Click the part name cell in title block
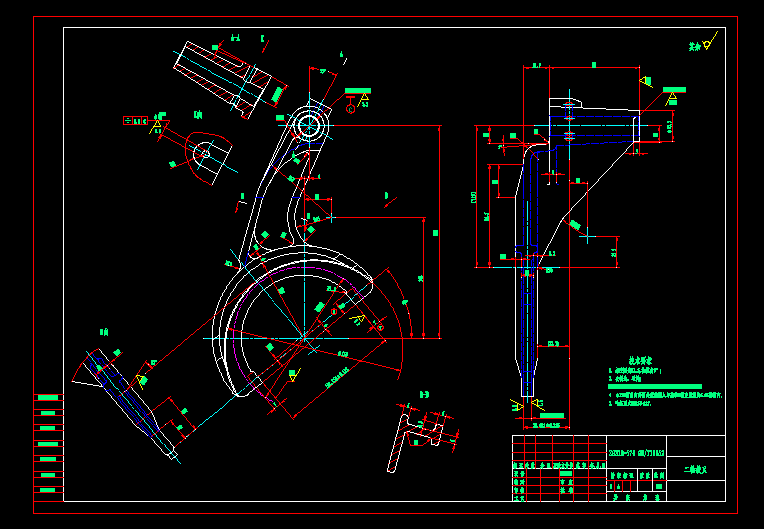This screenshot has width=764, height=529. pyautogui.click(x=694, y=468)
